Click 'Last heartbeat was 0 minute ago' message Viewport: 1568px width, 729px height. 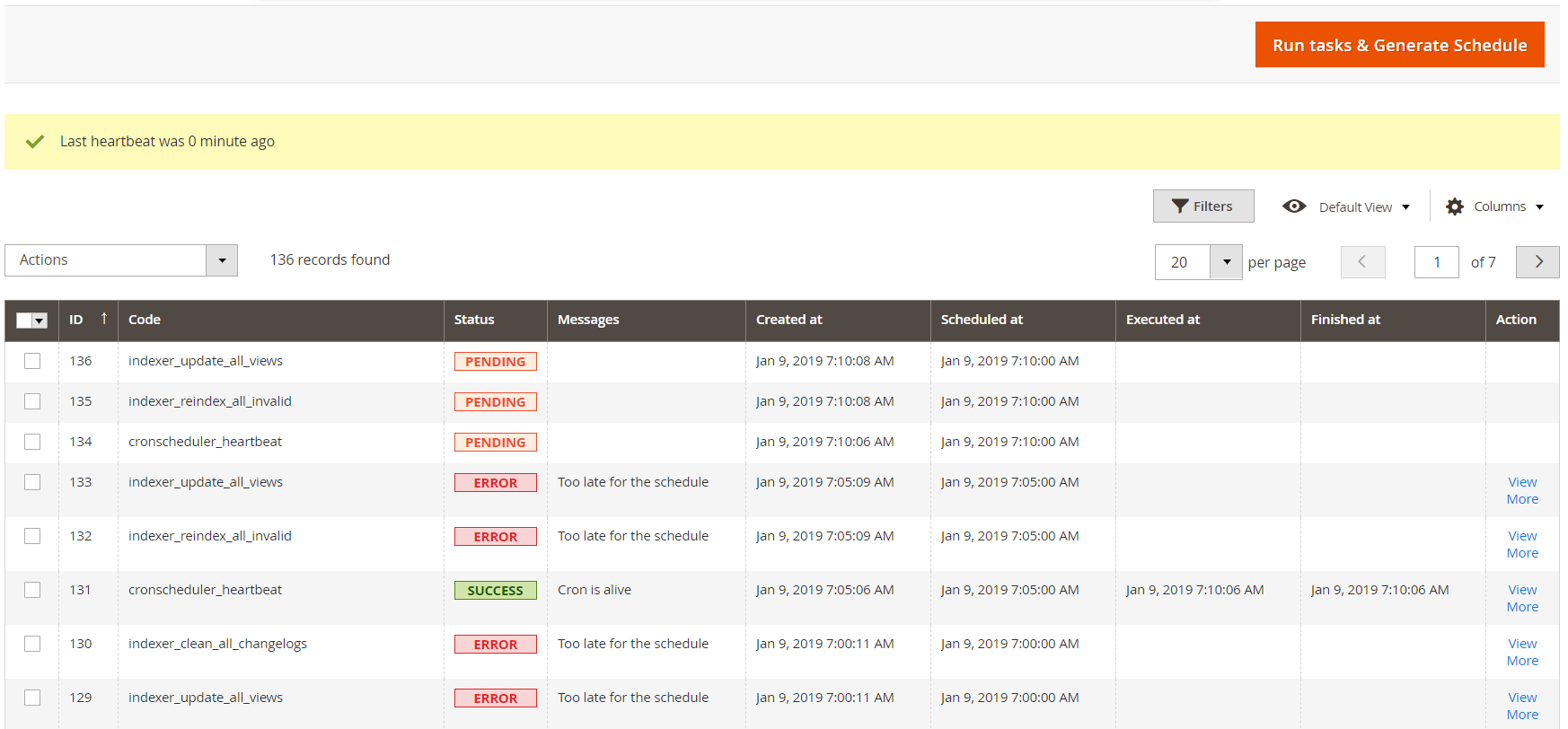[167, 142]
